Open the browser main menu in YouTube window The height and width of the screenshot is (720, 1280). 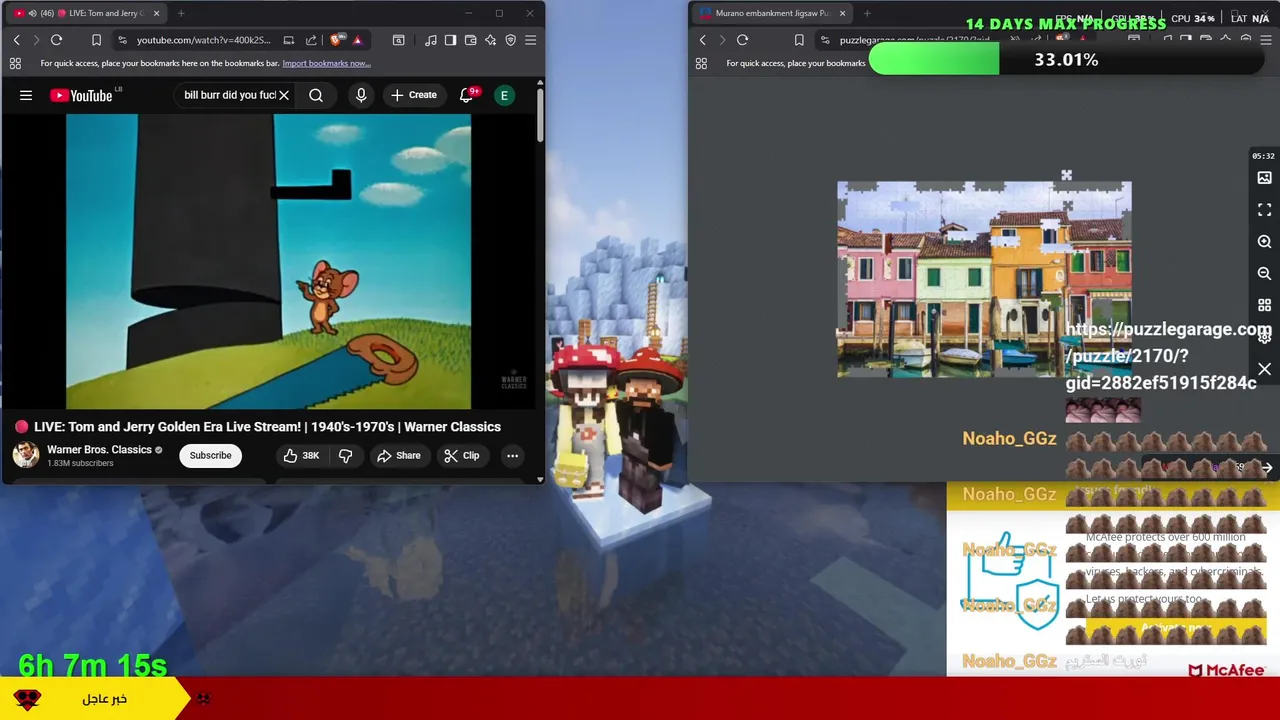click(530, 40)
